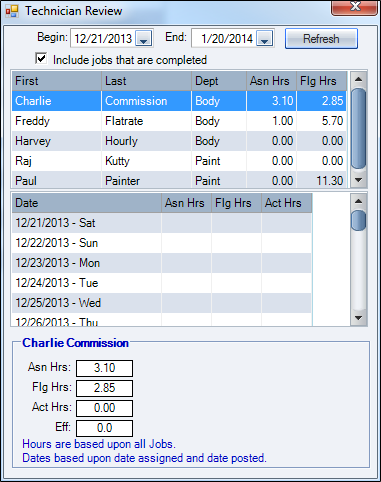
Task: Click the Technician Review window icon
Action: 12,11
